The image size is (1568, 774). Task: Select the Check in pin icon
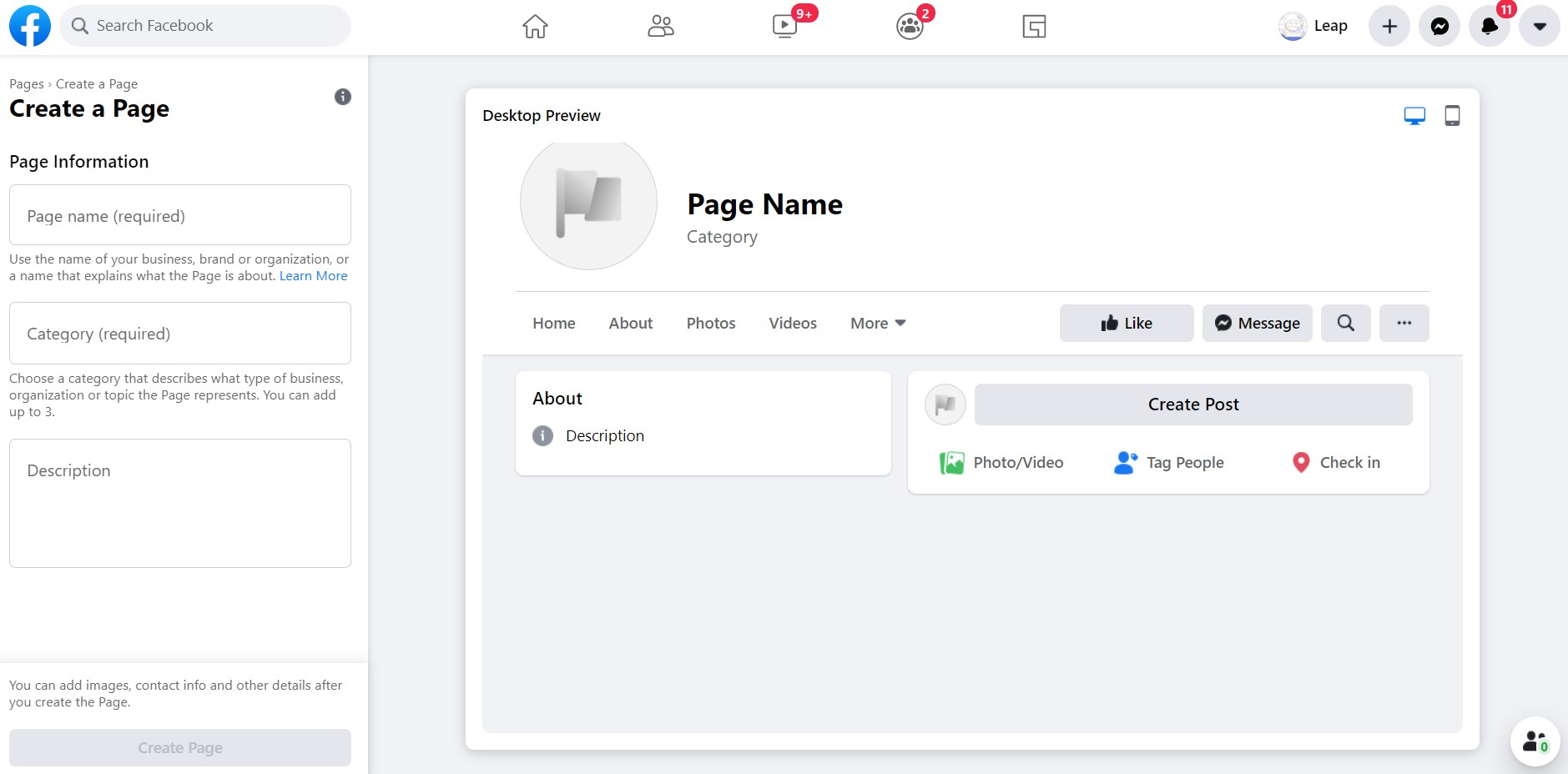[x=1299, y=462]
